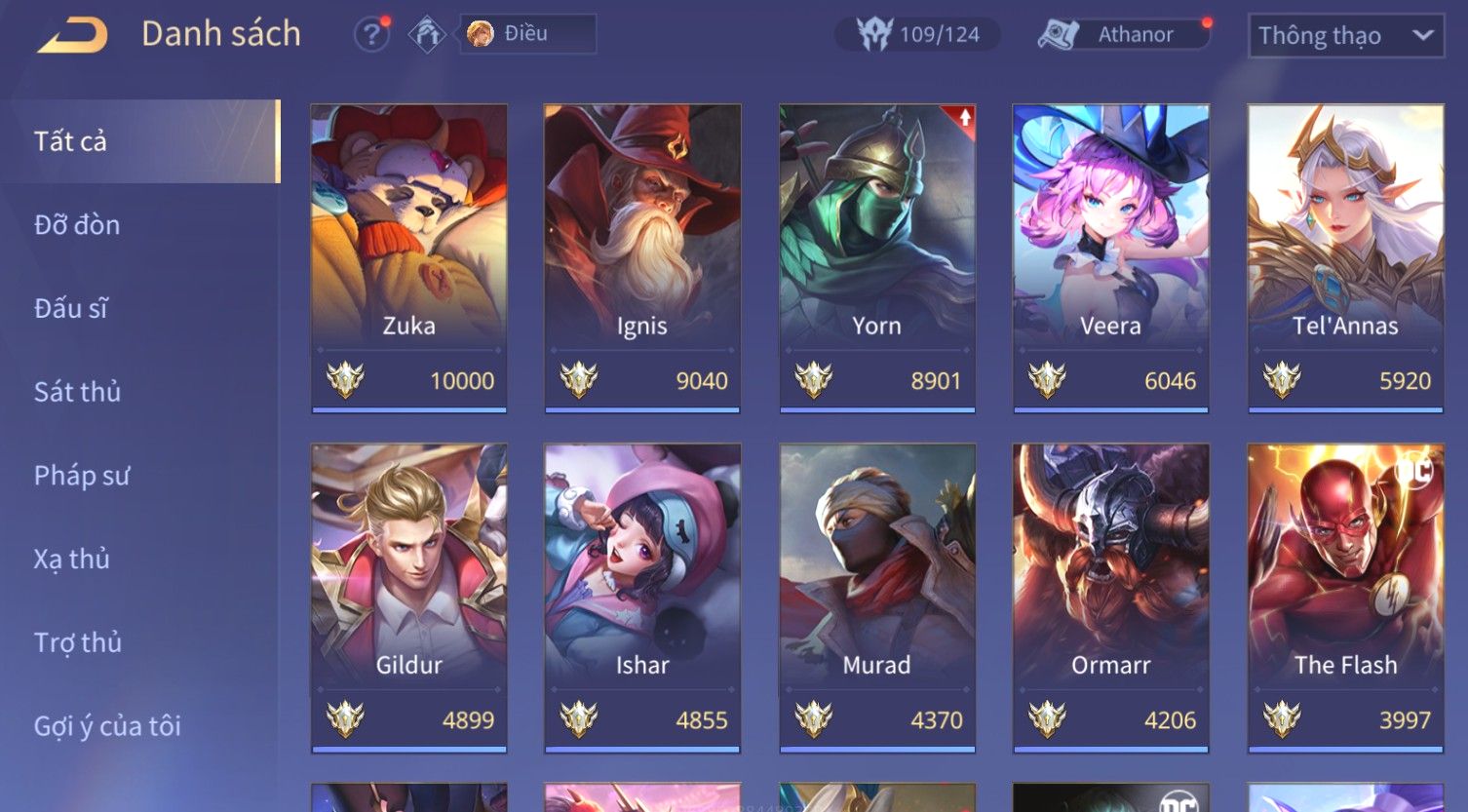This screenshot has width=1468, height=812.
Task: Open the hero count icon showing 109/124
Action: (x=874, y=34)
